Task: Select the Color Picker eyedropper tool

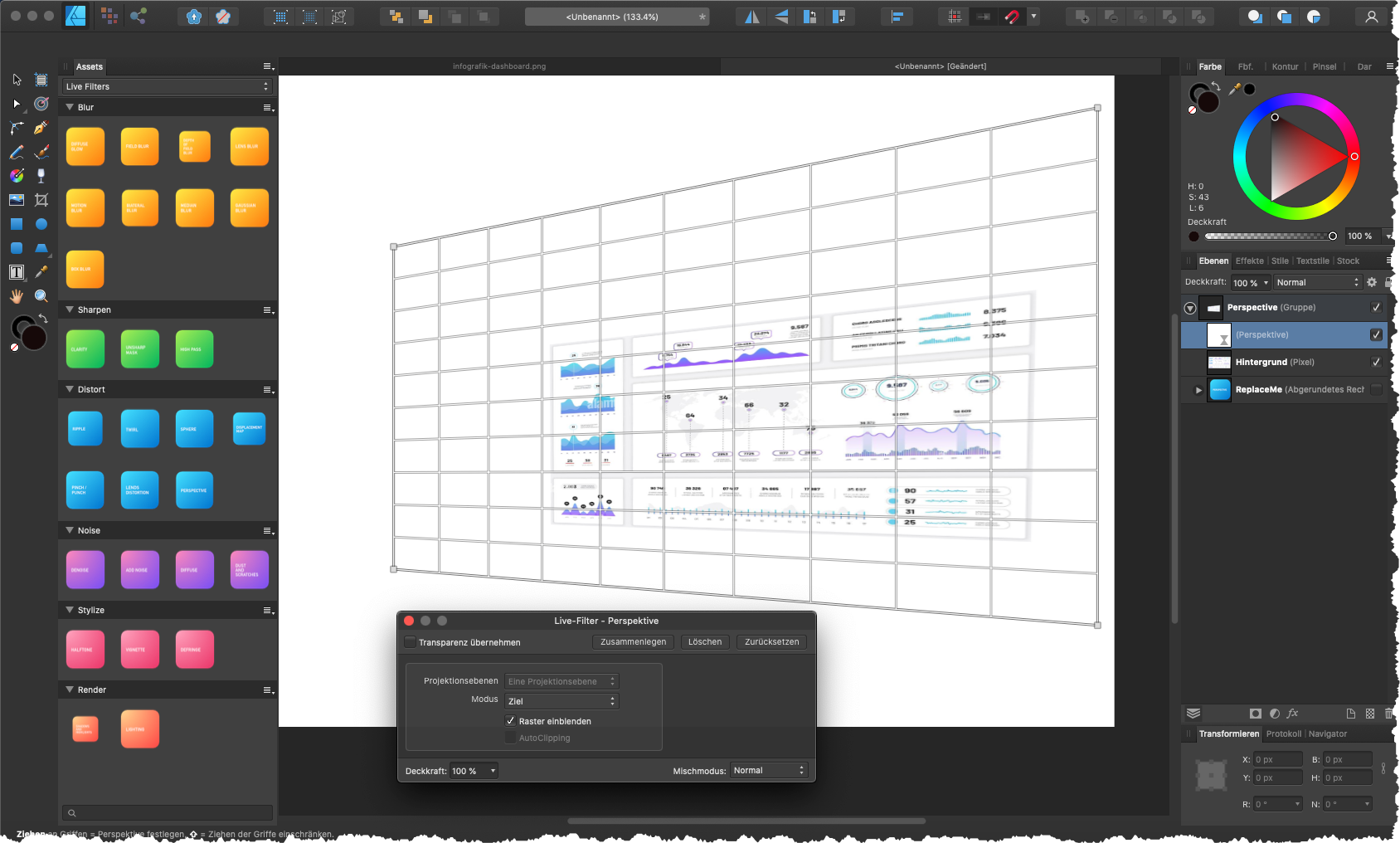Action: pos(41,272)
